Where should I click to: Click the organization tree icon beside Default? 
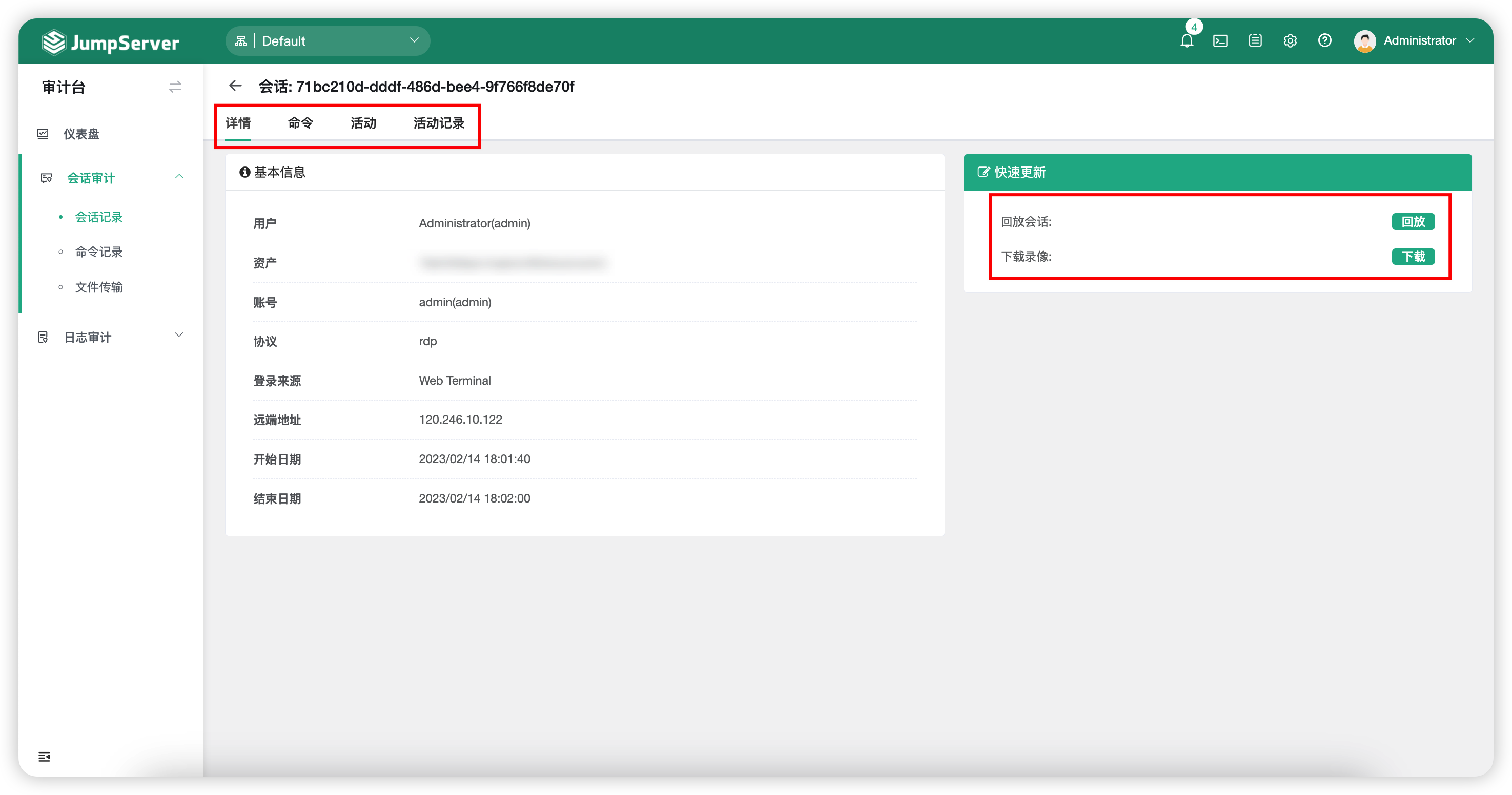click(x=241, y=41)
